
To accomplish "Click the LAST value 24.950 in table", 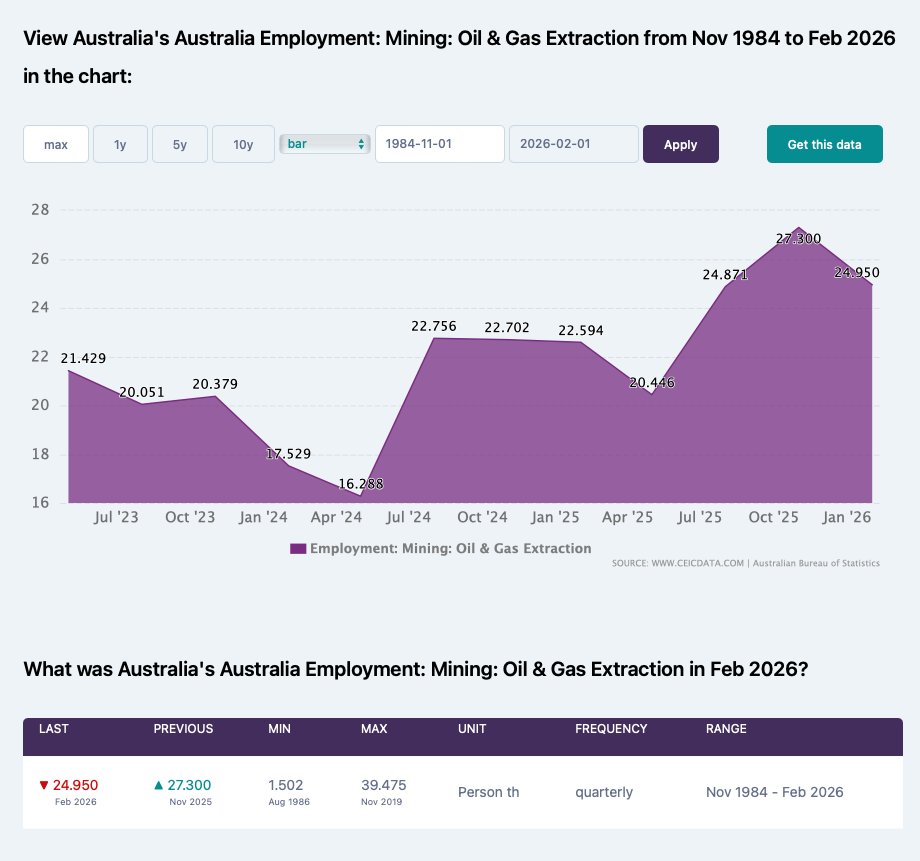I will [75, 785].
